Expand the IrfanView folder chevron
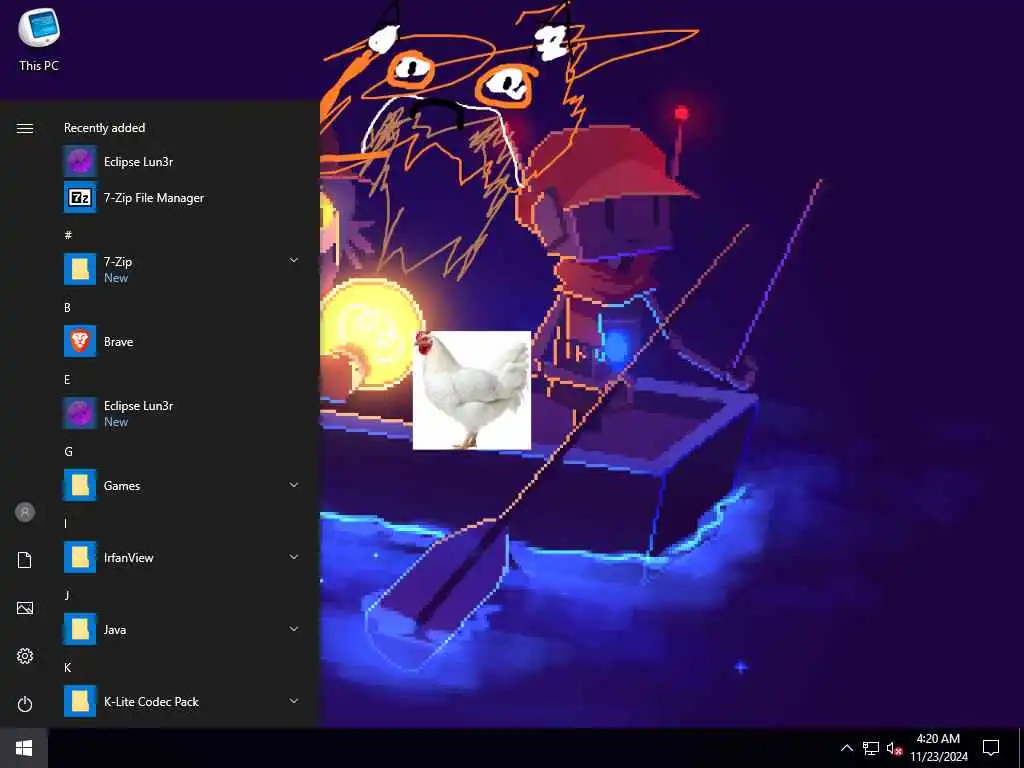This screenshot has height=768, width=1024. click(x=294, y=557)
